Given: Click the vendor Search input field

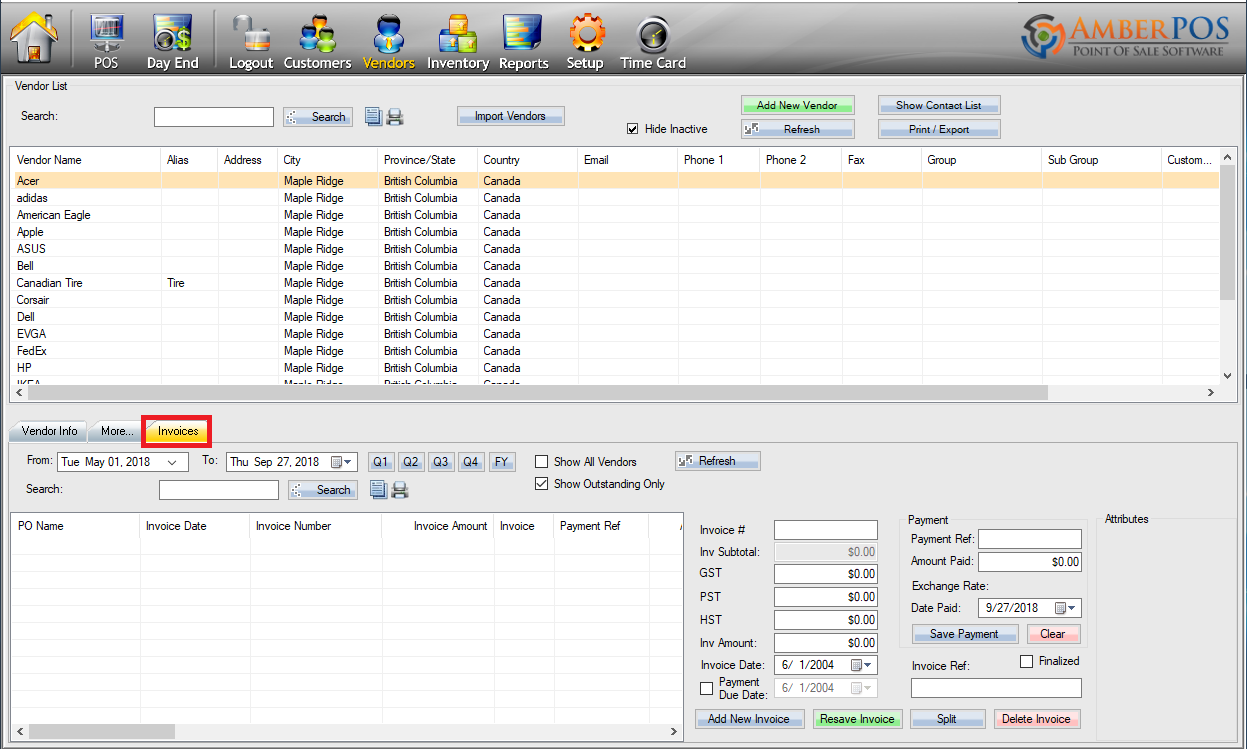Looking at the screenshot, I should pos(214,117).
